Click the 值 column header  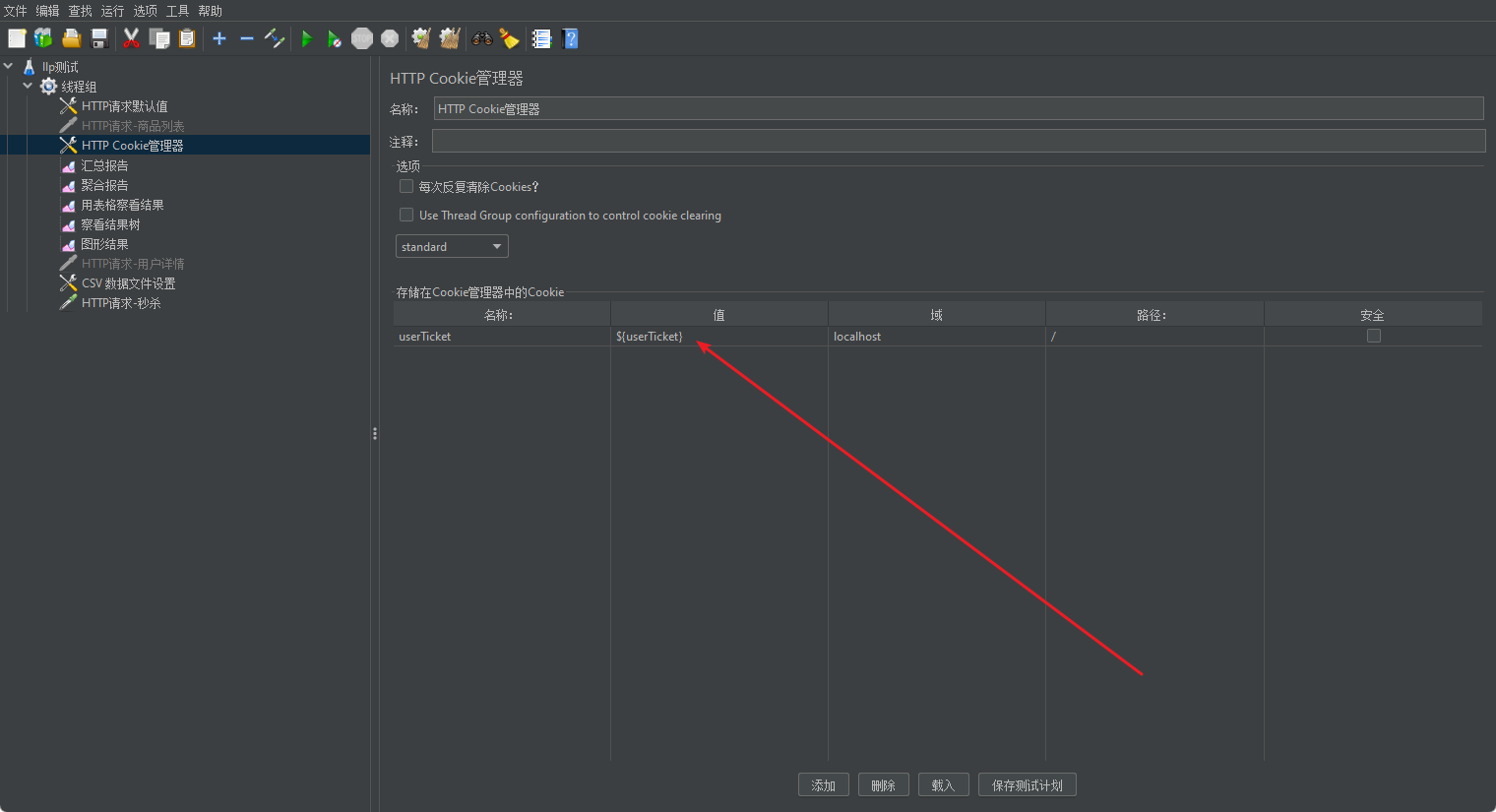pos(719,315)
